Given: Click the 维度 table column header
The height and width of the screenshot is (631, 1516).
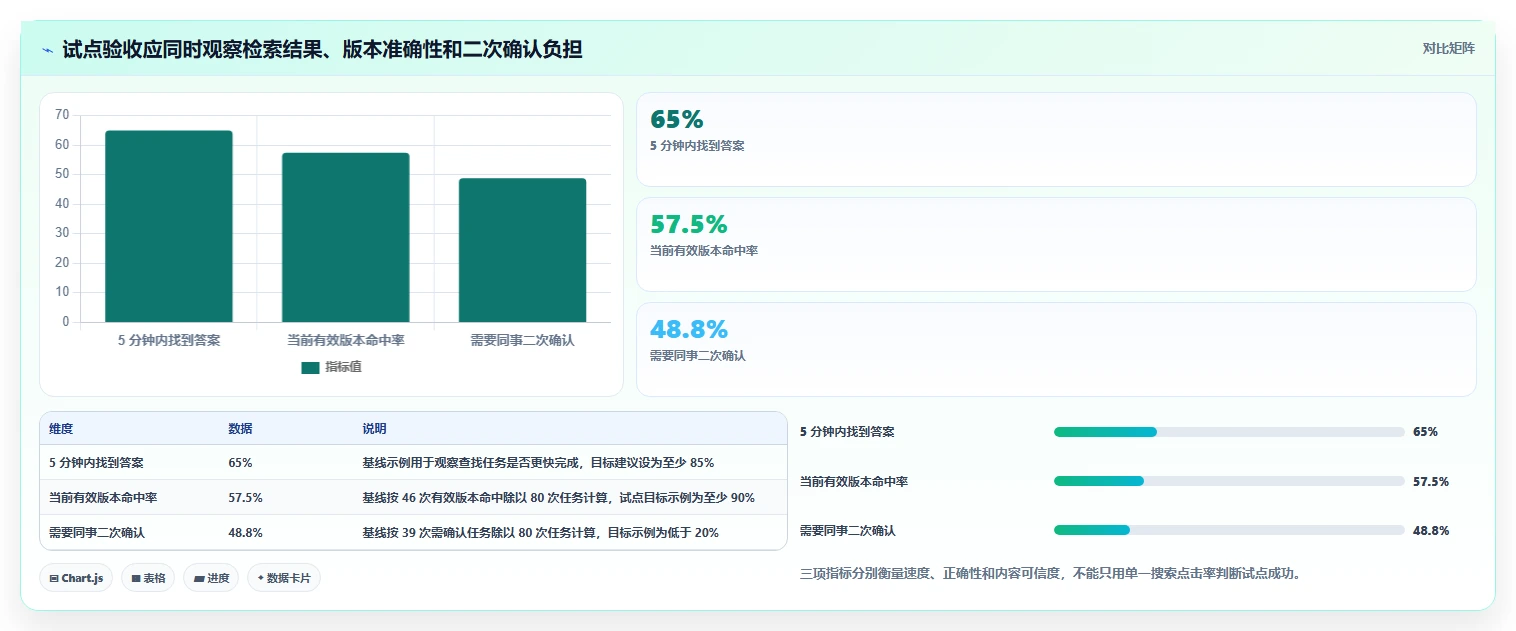Looking at the screenshot, I should pos(61,429).
